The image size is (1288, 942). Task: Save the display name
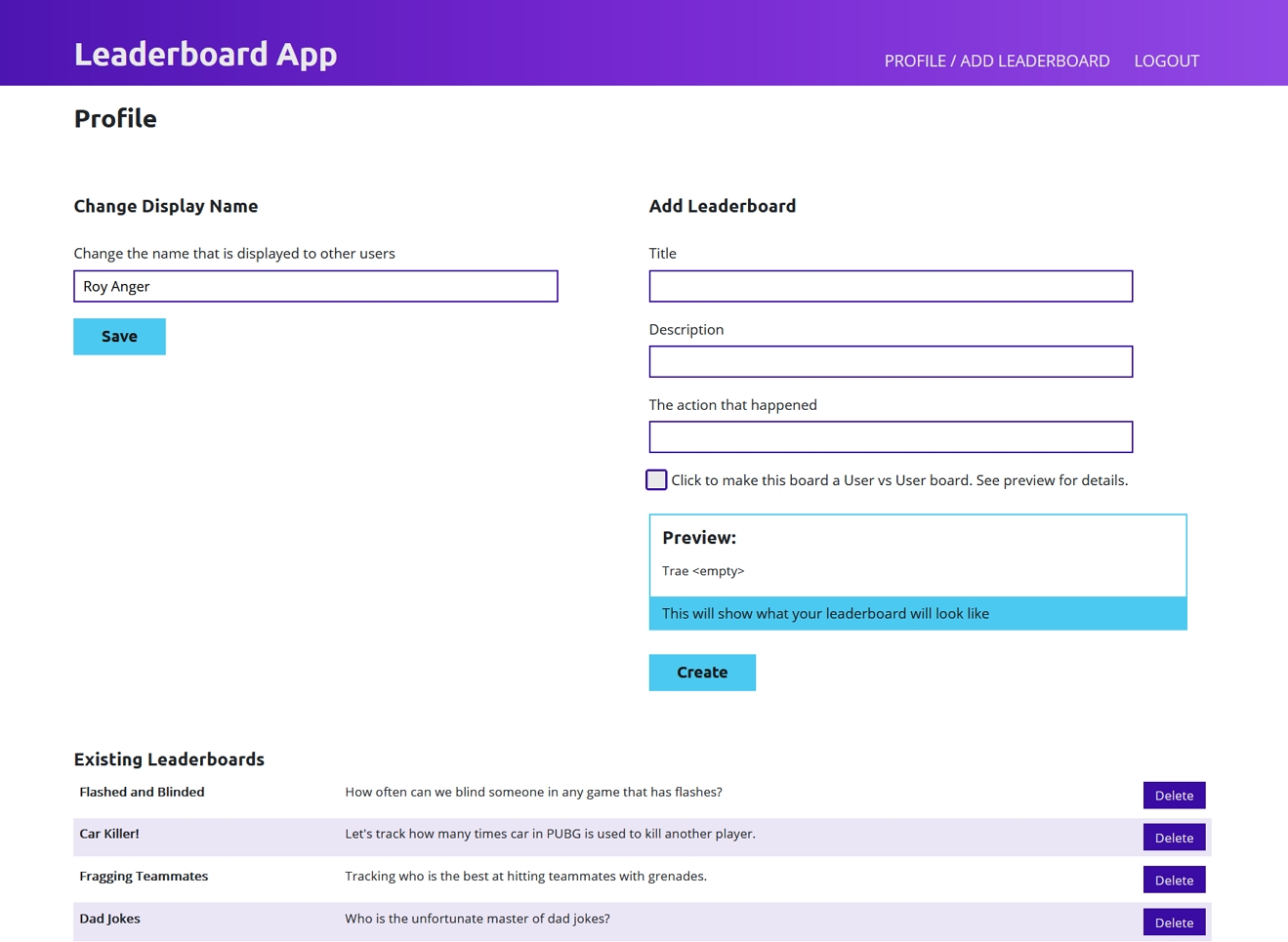pos(119,337)
